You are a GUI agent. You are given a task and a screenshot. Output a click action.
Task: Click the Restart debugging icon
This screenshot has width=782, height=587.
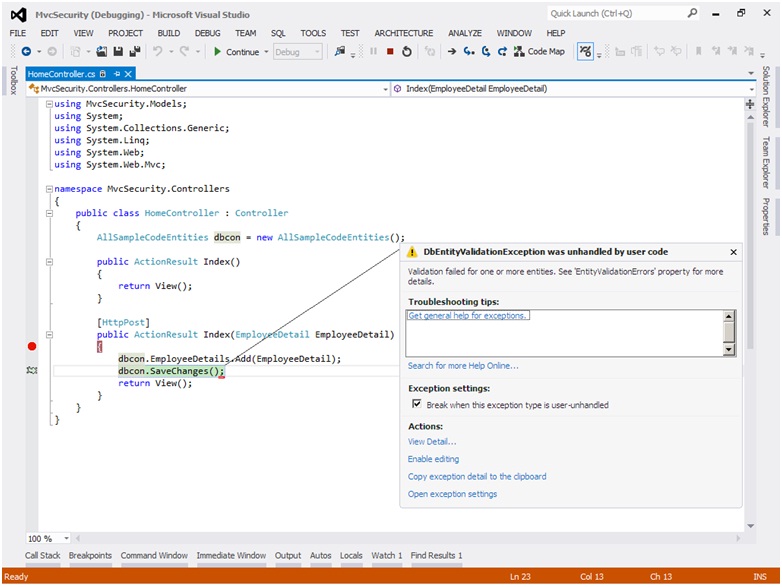[x=407, y=51]
